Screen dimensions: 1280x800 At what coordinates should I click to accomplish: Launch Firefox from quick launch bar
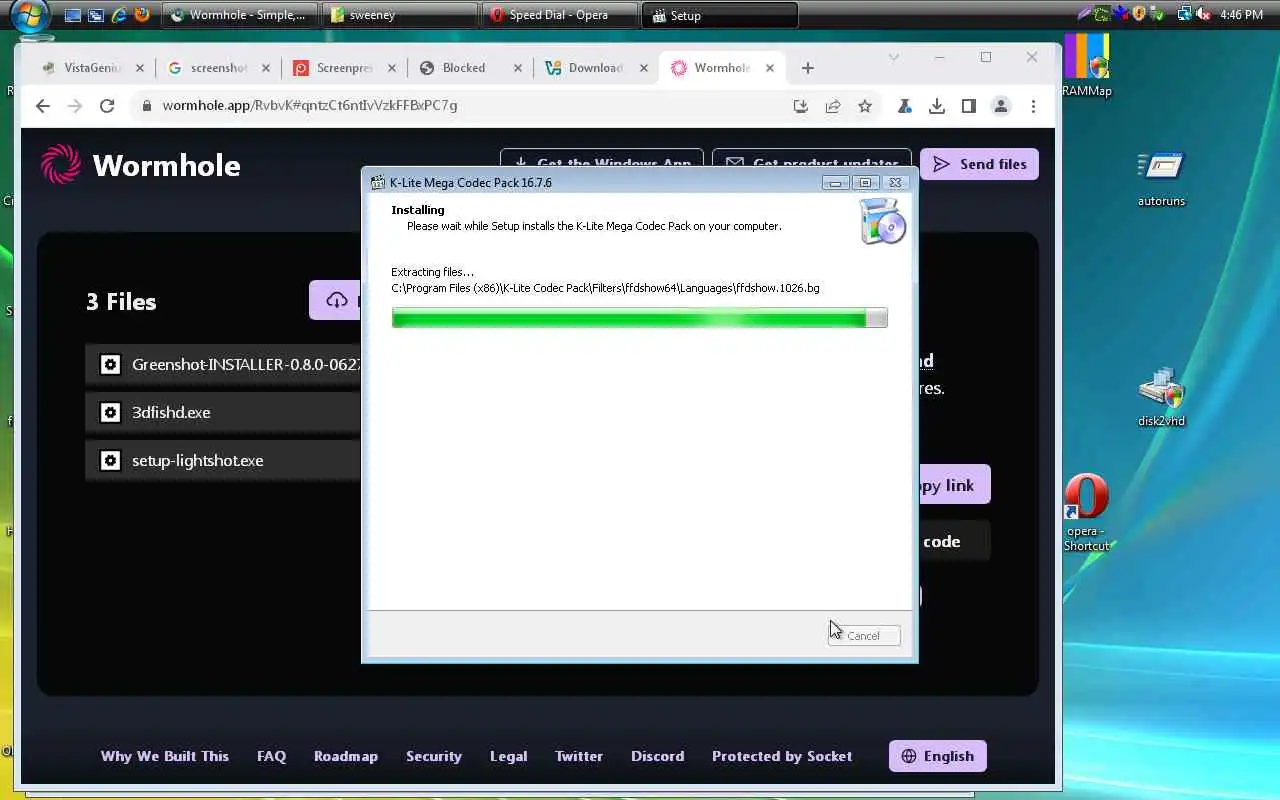point(142,15)
